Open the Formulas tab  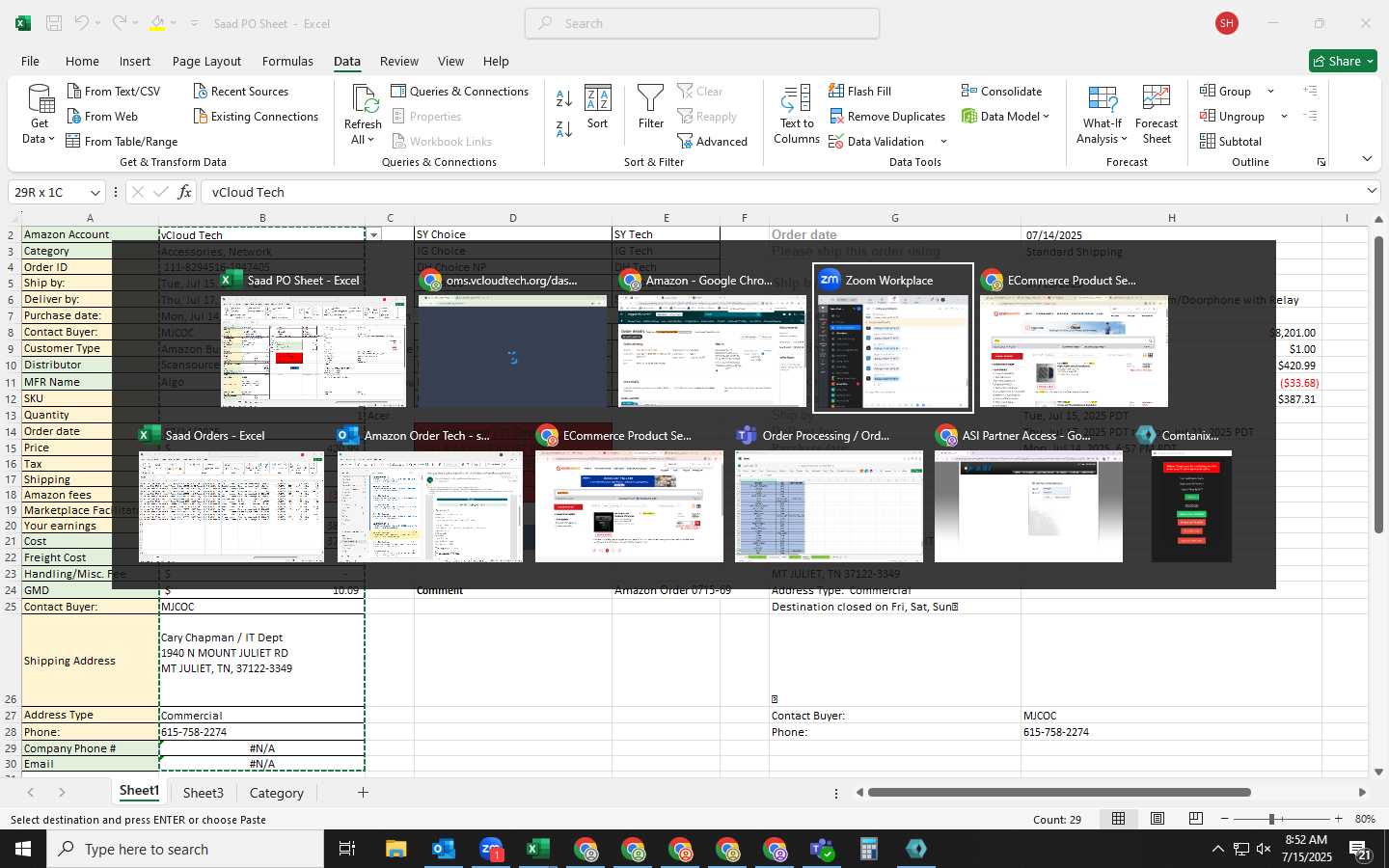click(x=287, y=61)
